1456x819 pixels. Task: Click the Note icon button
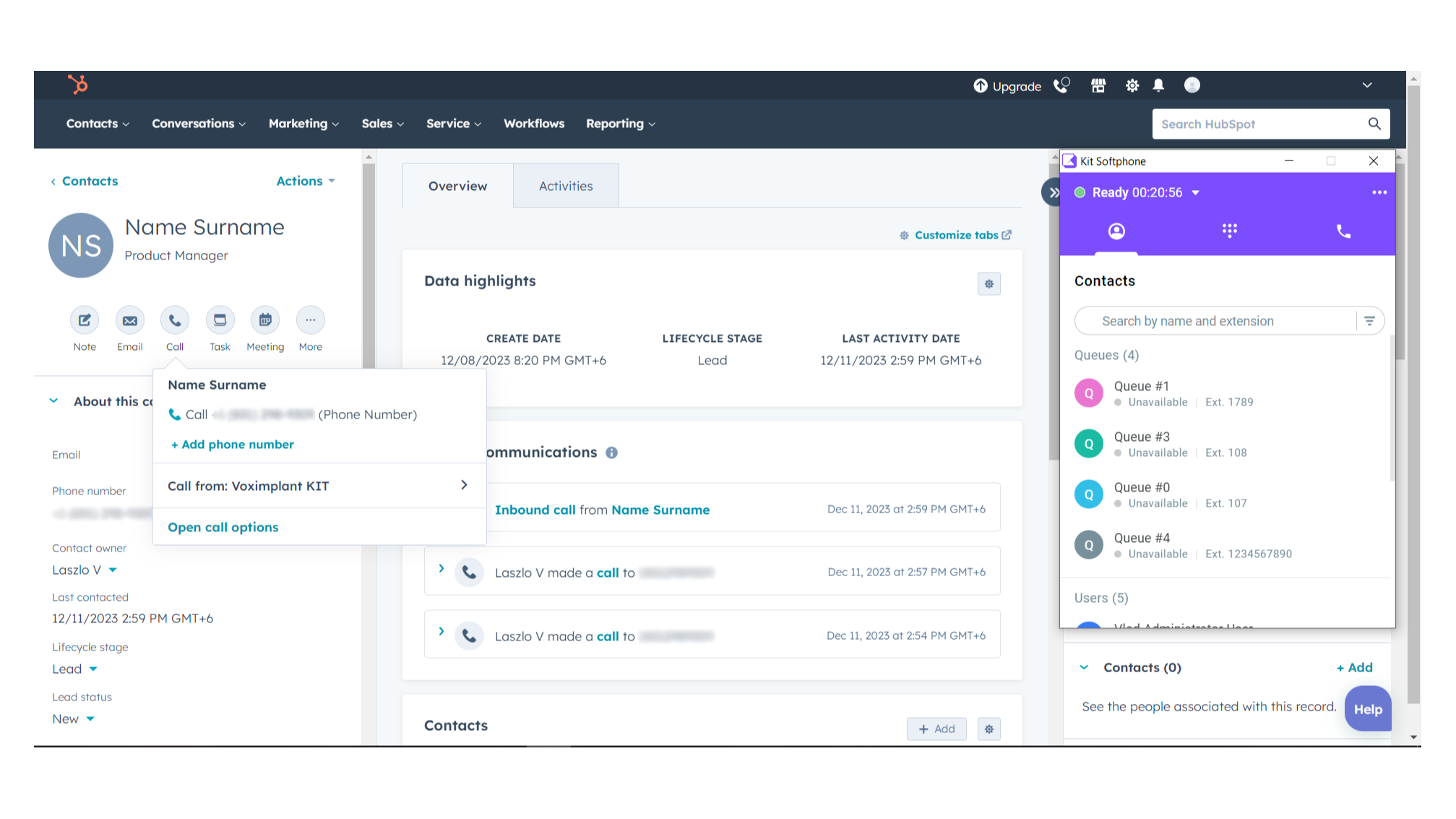[x=85, y=320]
